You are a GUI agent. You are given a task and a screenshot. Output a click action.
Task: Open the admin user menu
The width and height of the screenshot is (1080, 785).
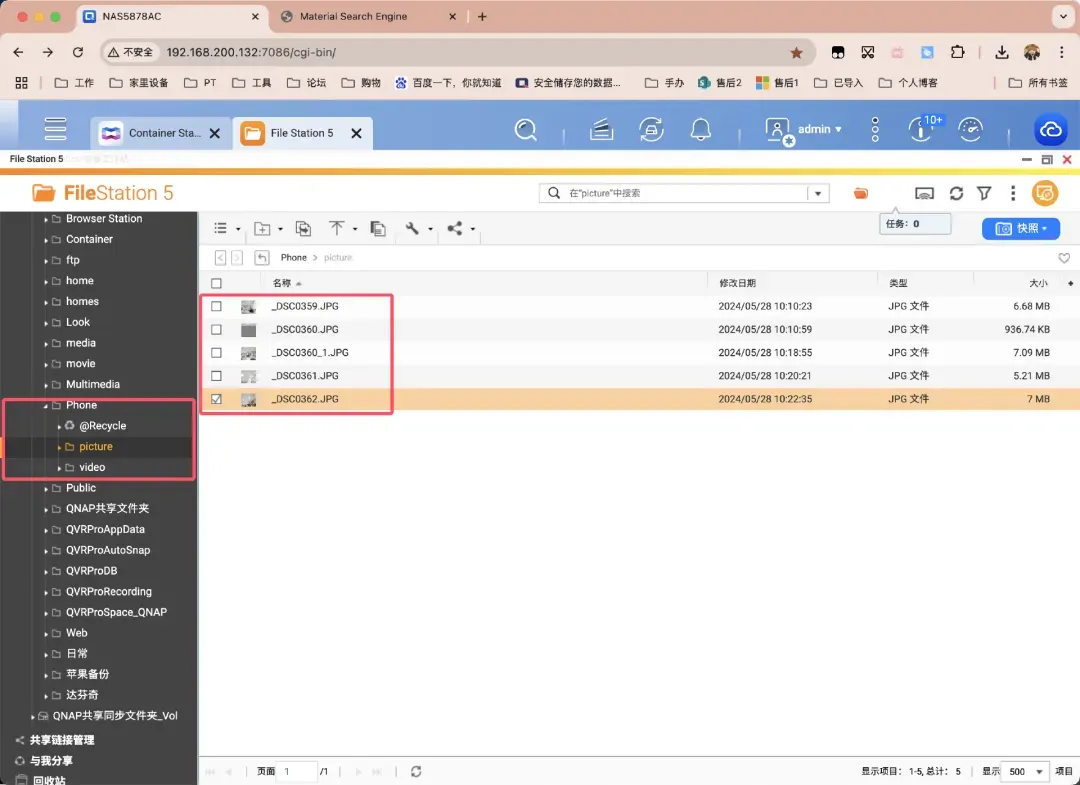tap(805, 129)
